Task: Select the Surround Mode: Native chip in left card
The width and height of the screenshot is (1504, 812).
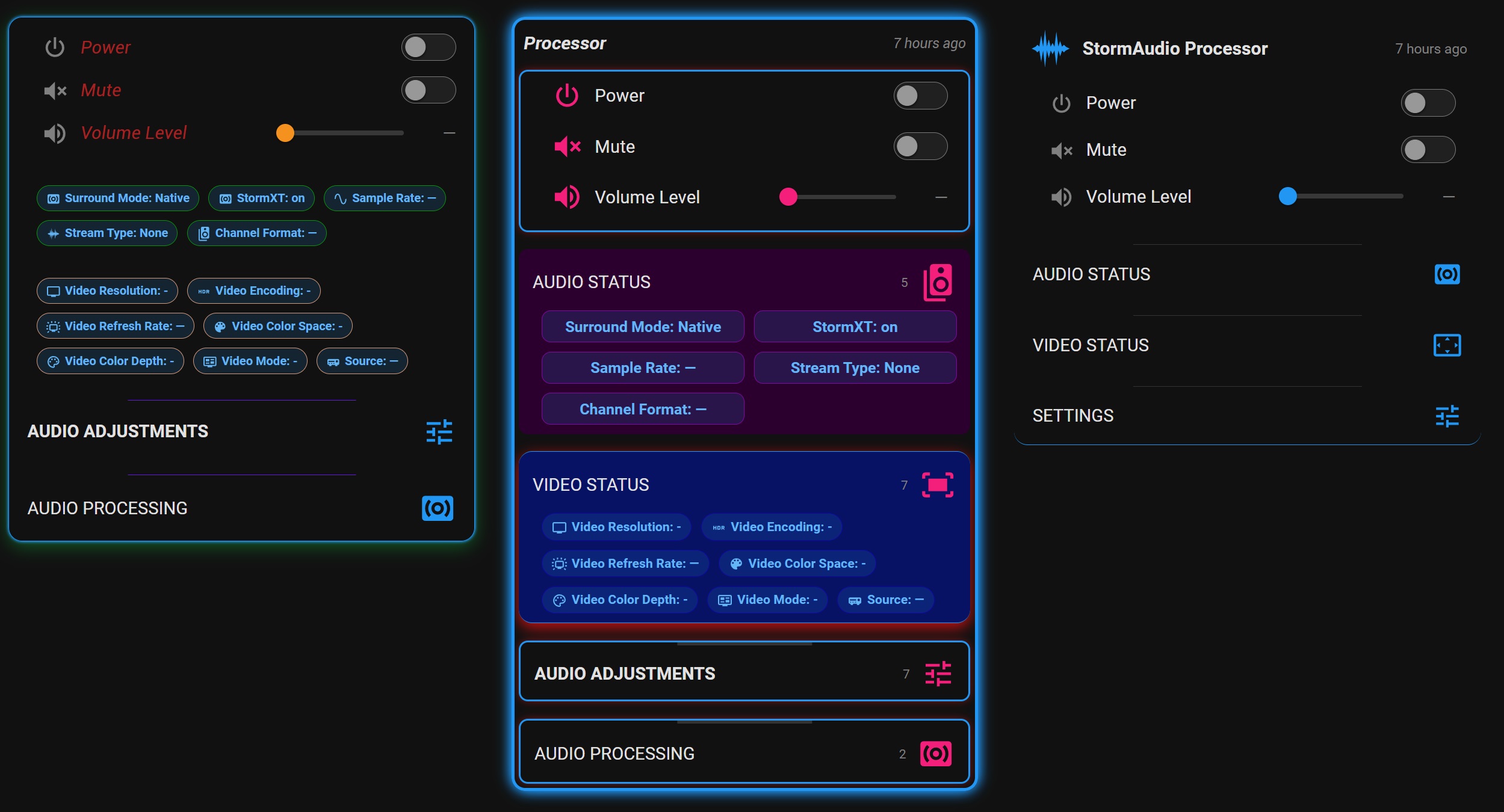Action: pos(118,198)
